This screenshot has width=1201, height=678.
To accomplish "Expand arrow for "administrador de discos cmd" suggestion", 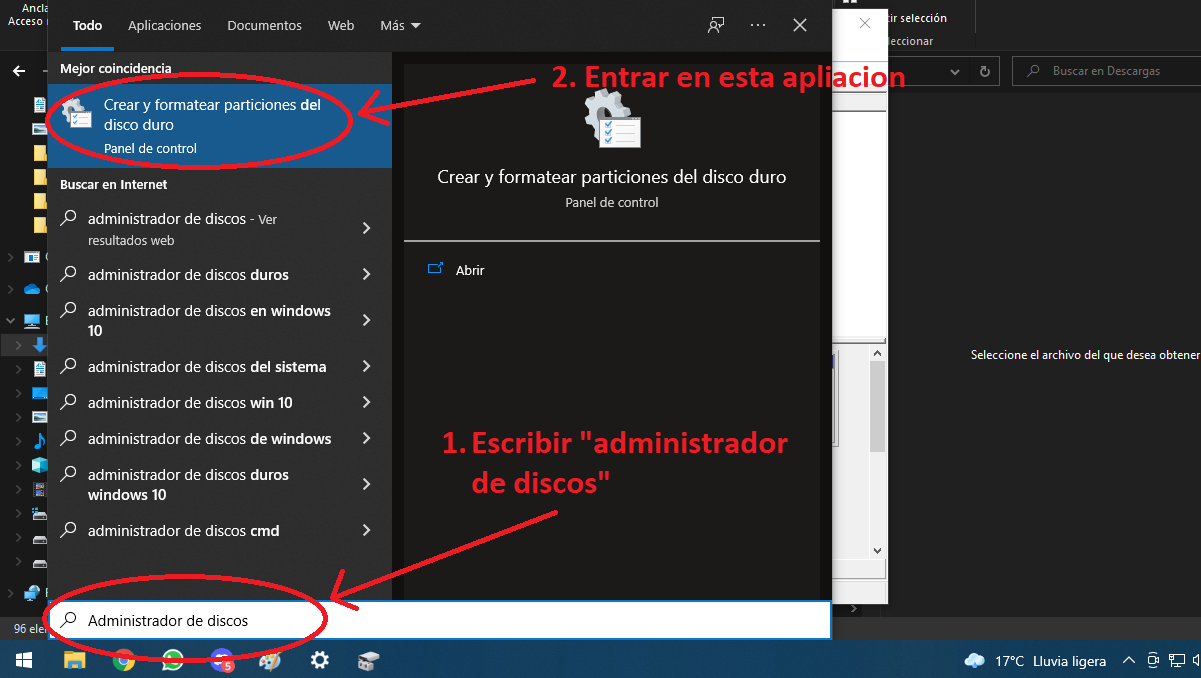I will 366,531.
